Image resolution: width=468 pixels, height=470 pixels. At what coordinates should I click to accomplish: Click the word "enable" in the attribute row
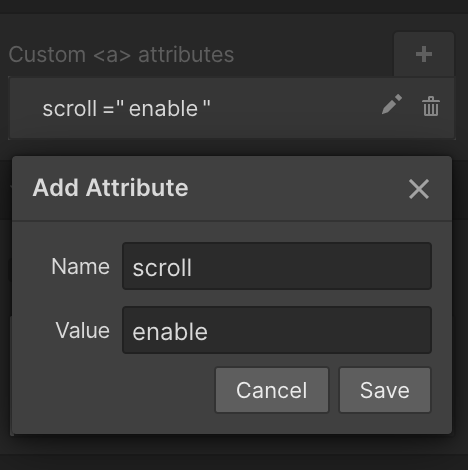[163, 109]
